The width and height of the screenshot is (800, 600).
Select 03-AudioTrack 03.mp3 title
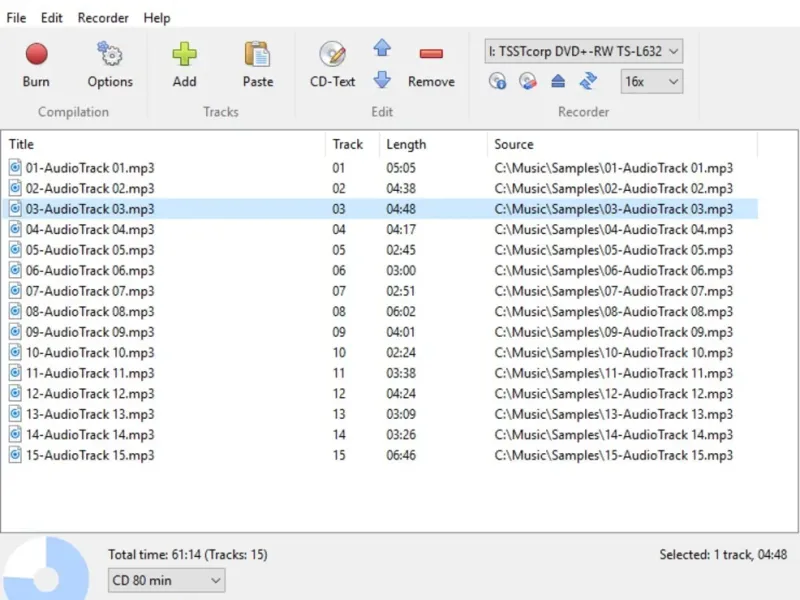[x=90, y=209]
